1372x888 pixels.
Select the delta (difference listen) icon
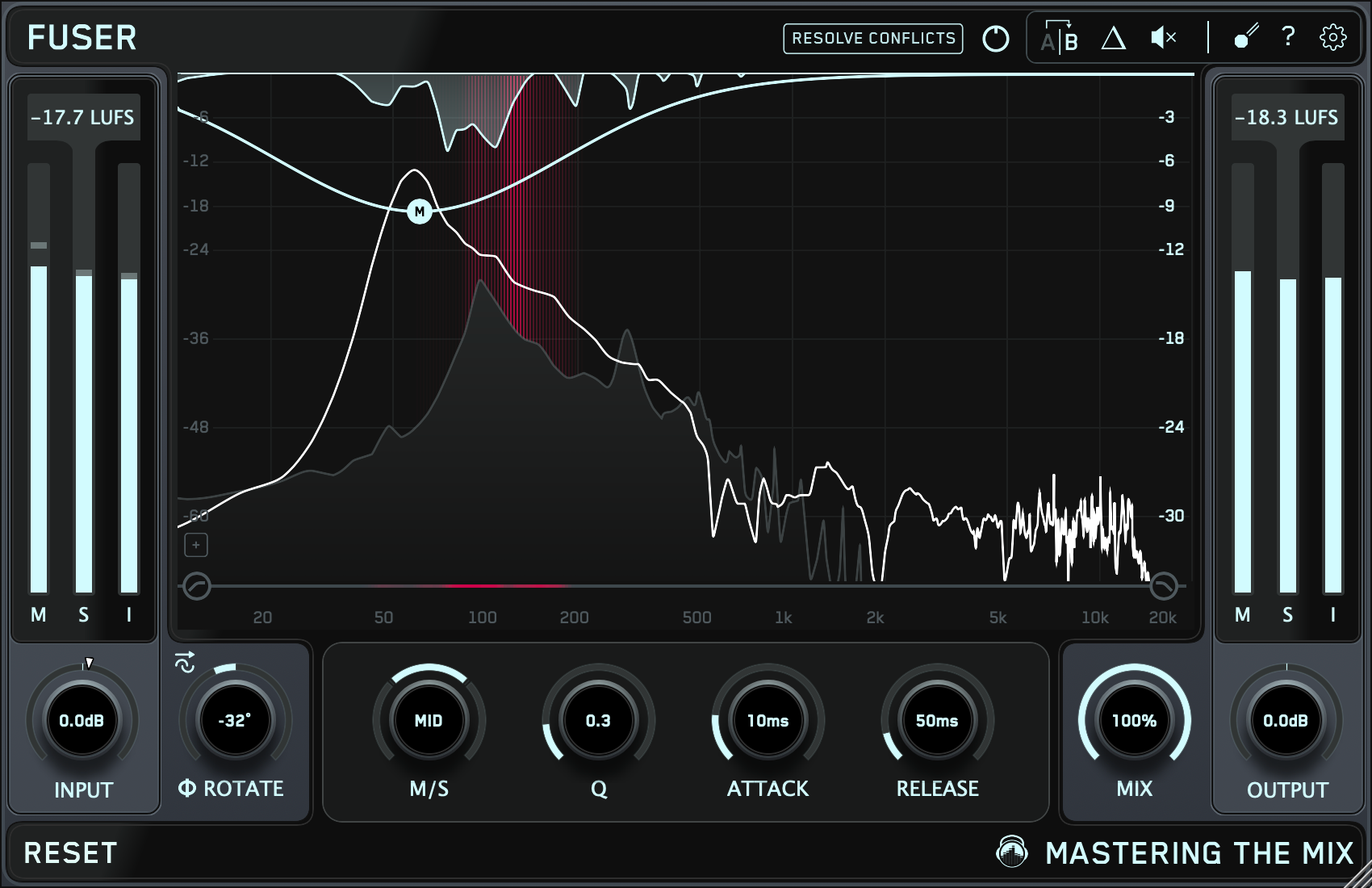click(1114, 38)
